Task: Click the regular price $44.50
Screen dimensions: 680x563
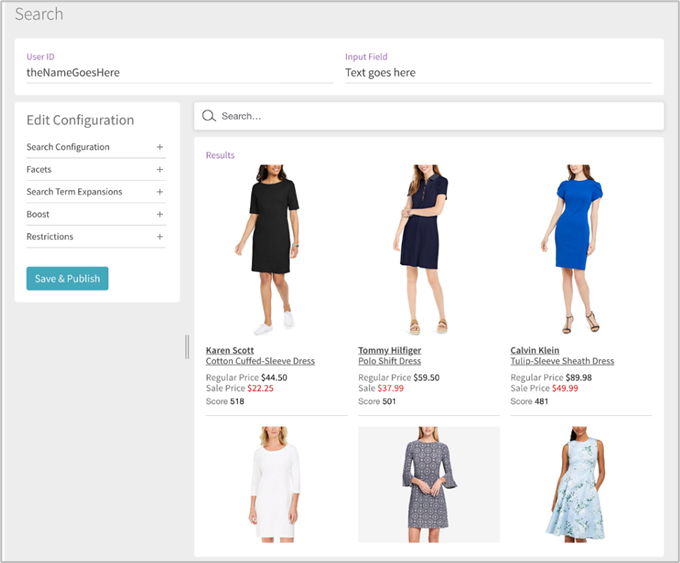Action: (x=274, y=377)
